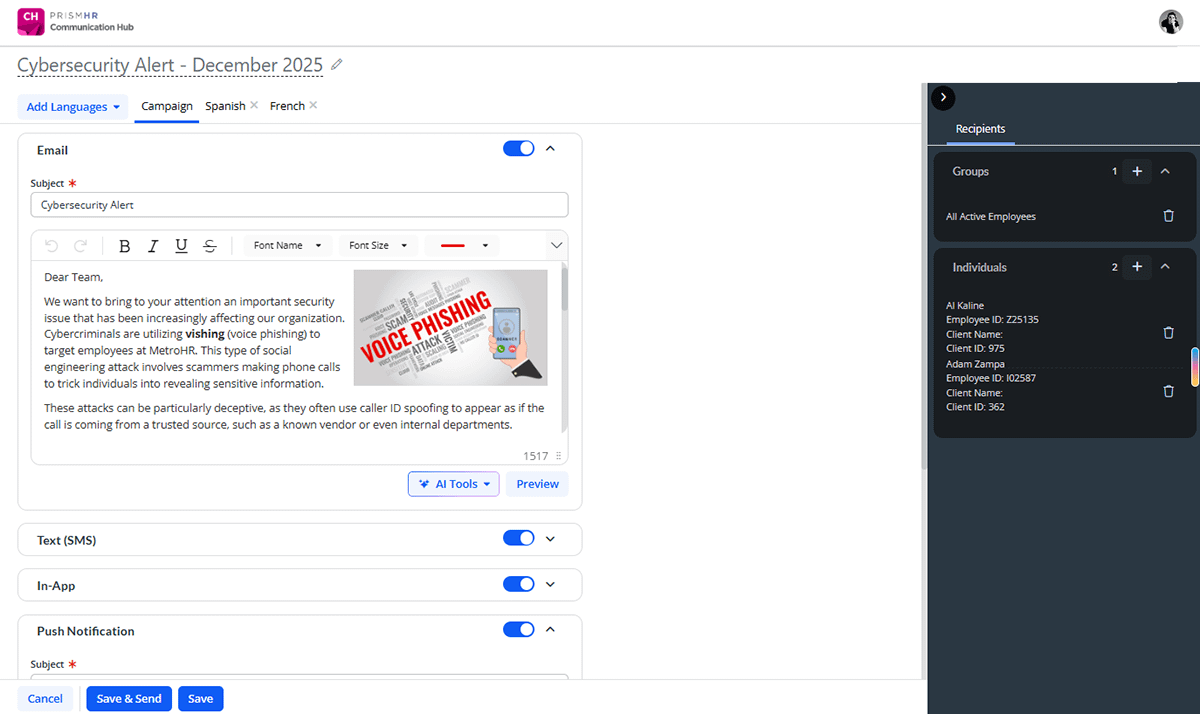Disable the Text (SMS) channel toggle

click(518, 539)
